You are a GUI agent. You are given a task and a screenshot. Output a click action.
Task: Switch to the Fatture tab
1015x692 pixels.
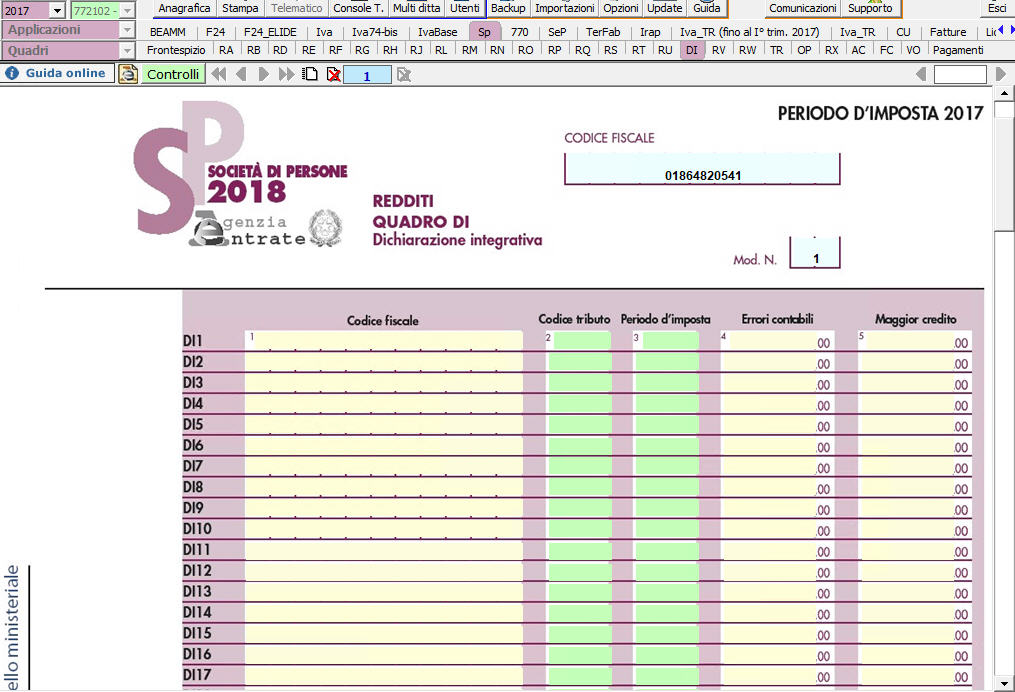coord(948,32)
